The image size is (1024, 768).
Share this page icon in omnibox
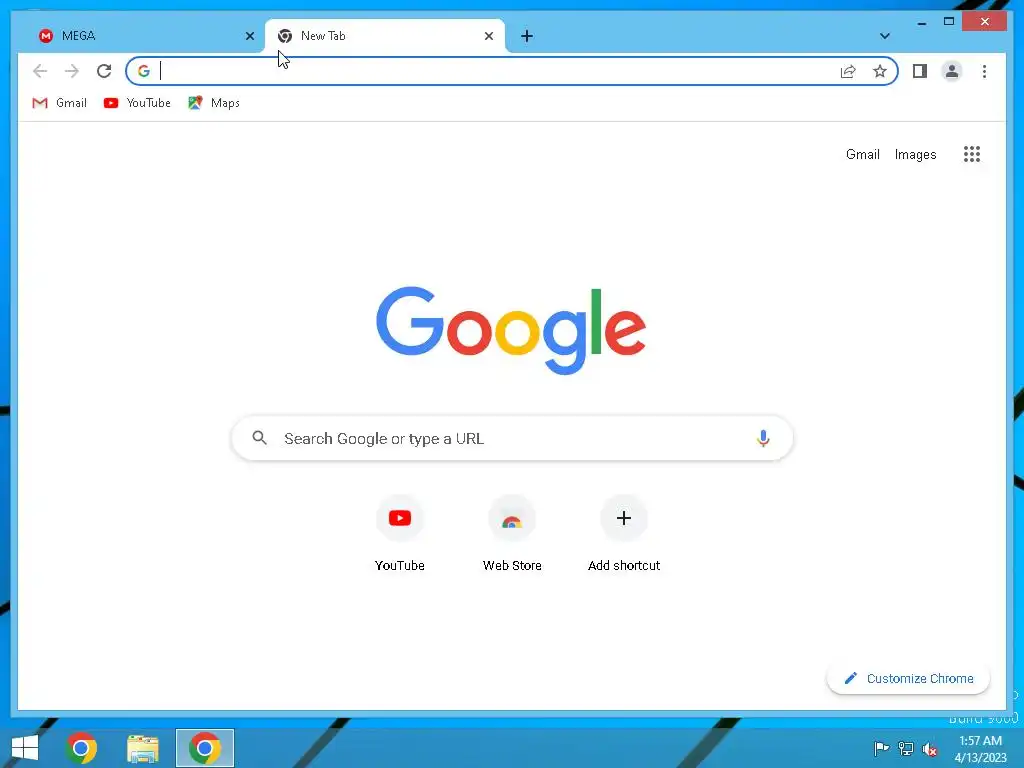tap(848, 71)
